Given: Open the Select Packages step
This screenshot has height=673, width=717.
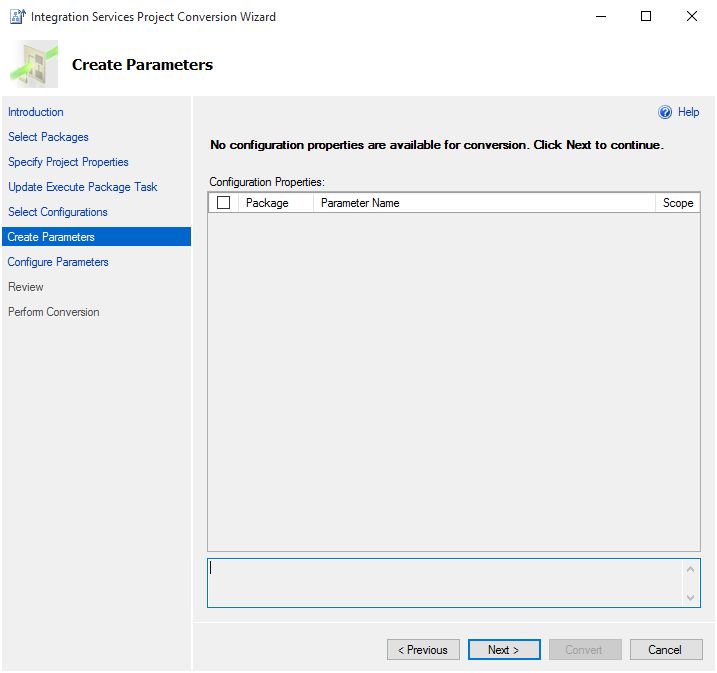Looking at the screenshot, I should [48, 137].
